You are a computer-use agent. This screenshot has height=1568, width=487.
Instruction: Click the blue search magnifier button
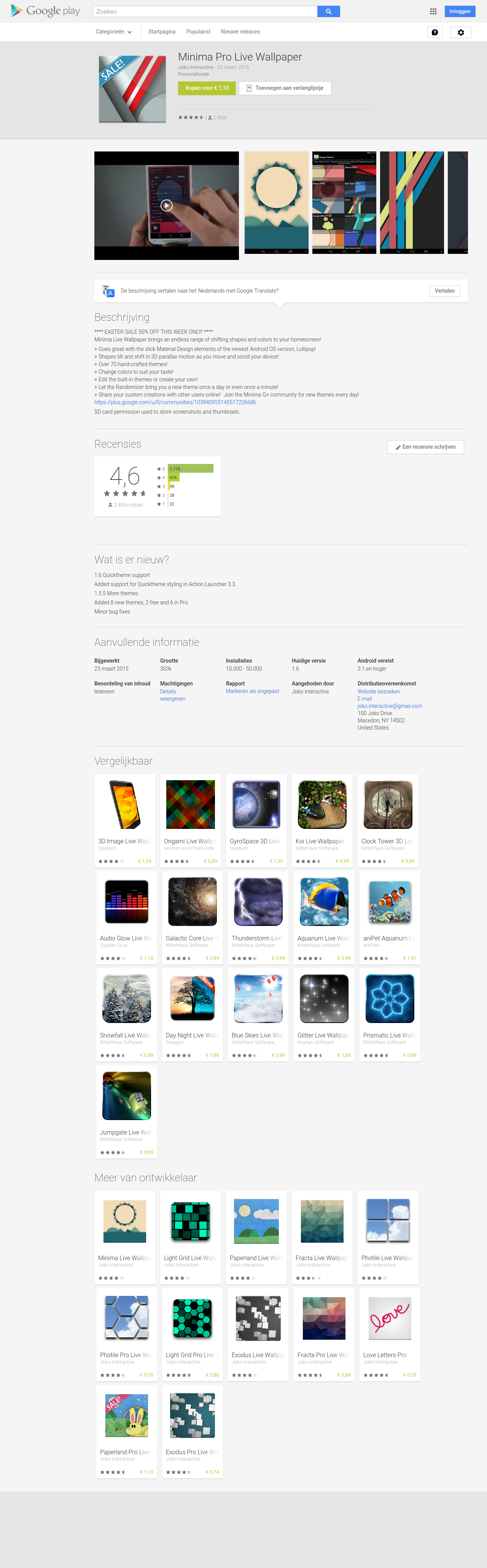coord(329,11)
